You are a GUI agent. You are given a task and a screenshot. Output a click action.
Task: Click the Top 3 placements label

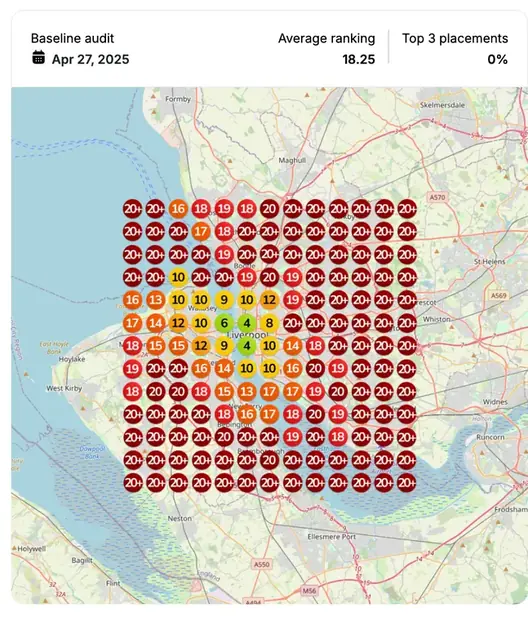pyautogui.click(x=455, y=38)
